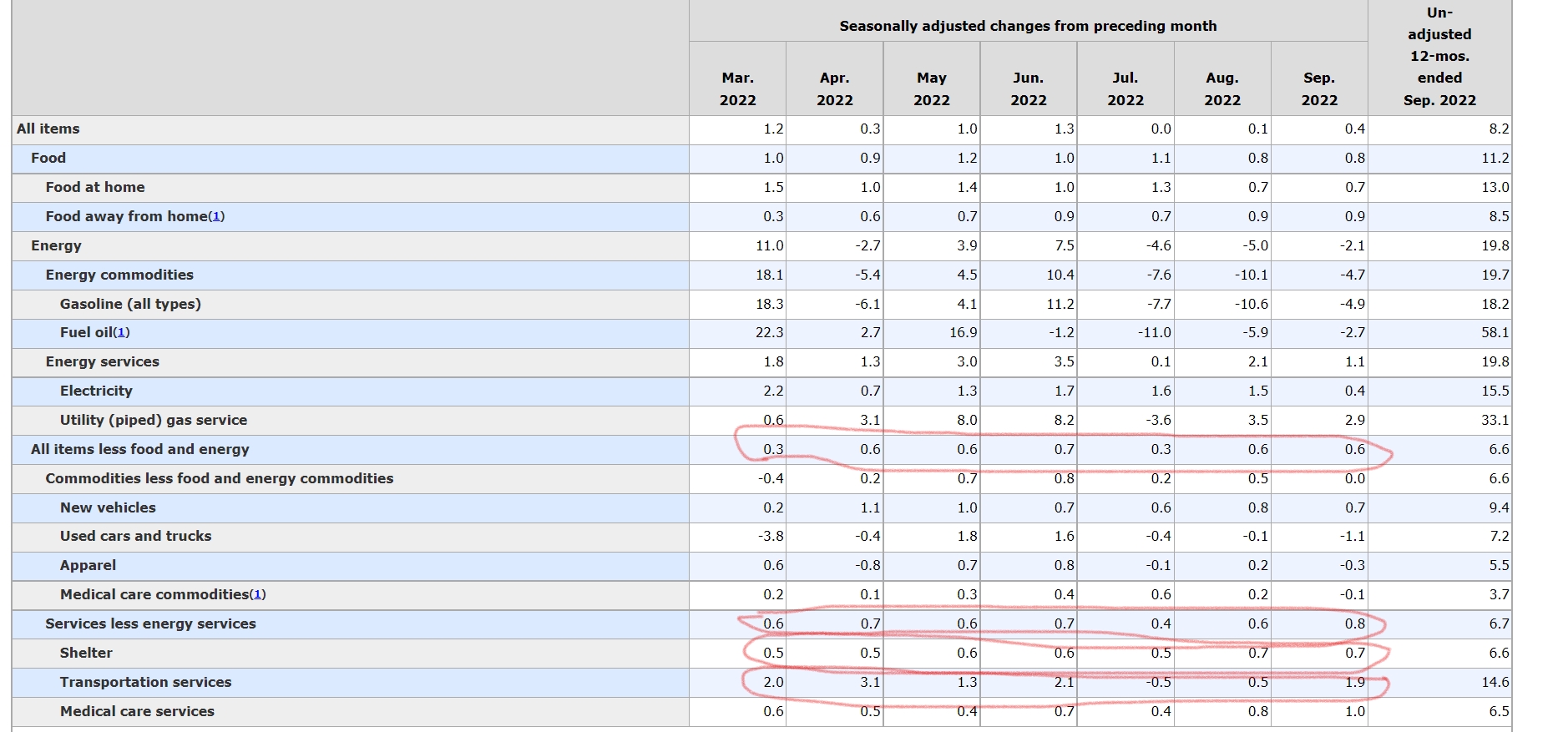This screenshot has height=732, width=1568.
Task: Click the Utility (piped) gas service label
Action: pyautogui.click(x=154, y=420)
